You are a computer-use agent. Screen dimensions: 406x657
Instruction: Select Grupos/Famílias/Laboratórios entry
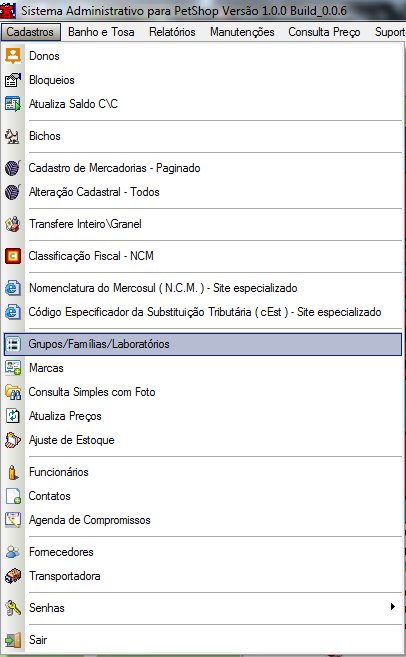(203, 344)
